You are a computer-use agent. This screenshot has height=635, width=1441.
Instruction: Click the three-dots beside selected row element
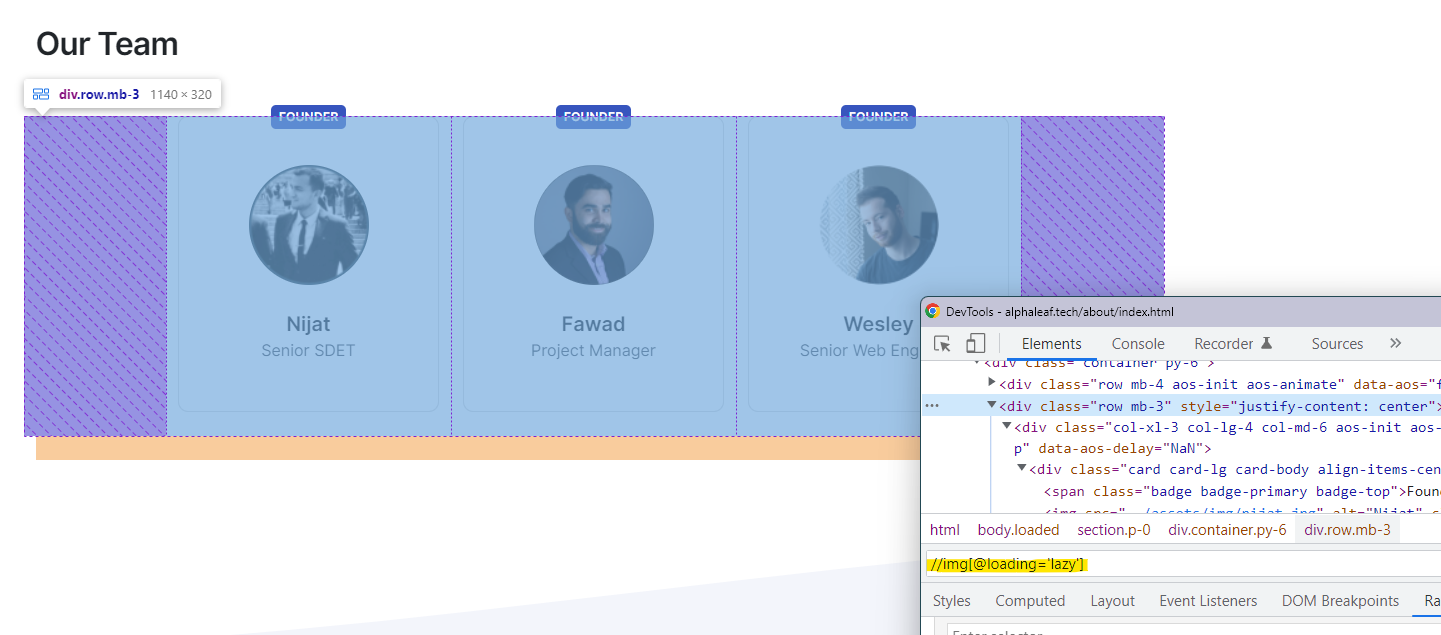[932, 406]
